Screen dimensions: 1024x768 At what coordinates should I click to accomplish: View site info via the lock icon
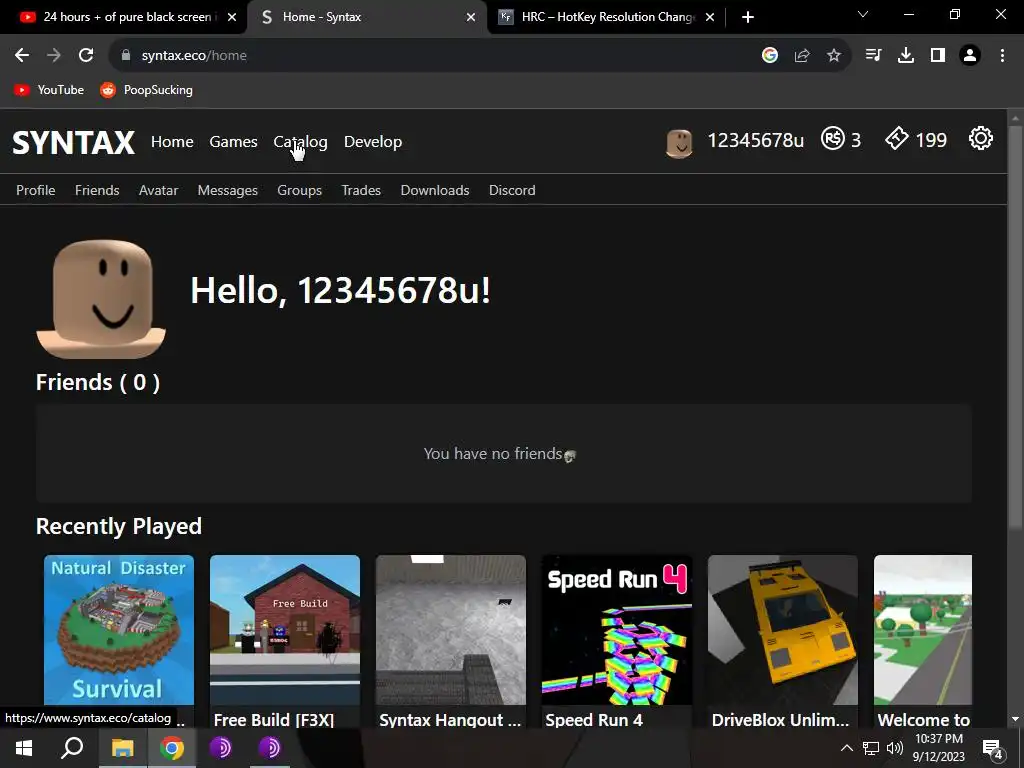point(126,56)
